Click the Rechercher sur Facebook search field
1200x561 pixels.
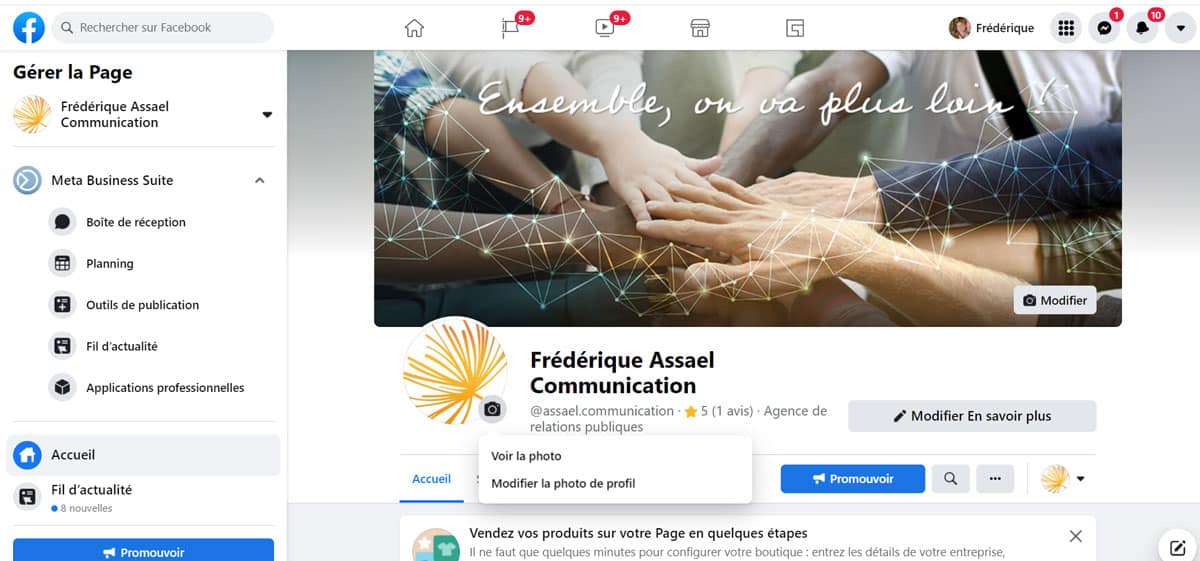[163, 28]
